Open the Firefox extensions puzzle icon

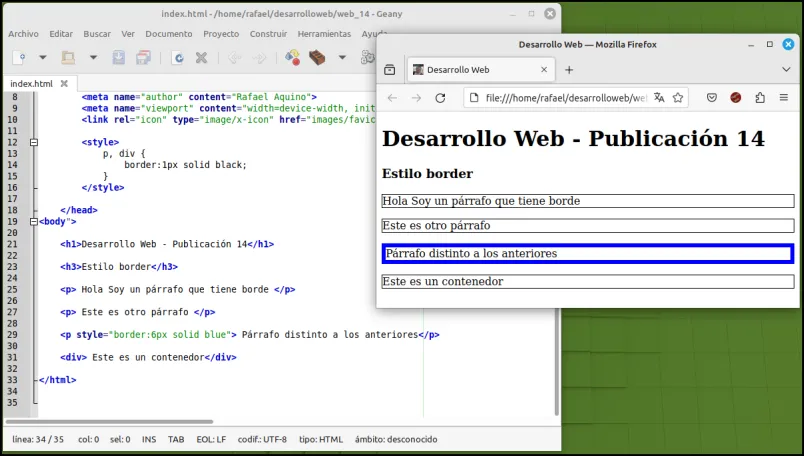(760, 97)
